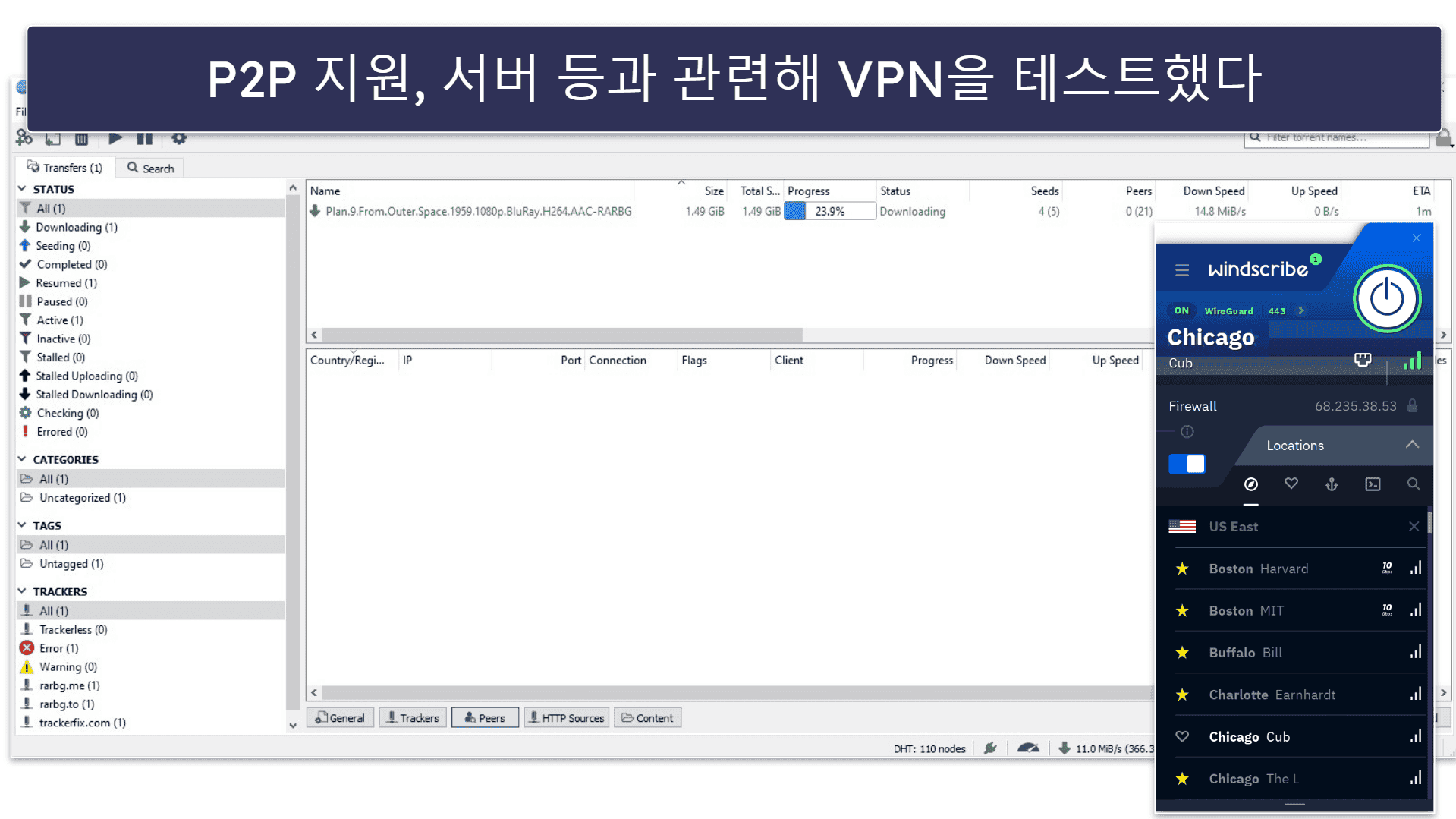
Task: Sort torrents by Seeds column
Action: tap(1044, 191)
